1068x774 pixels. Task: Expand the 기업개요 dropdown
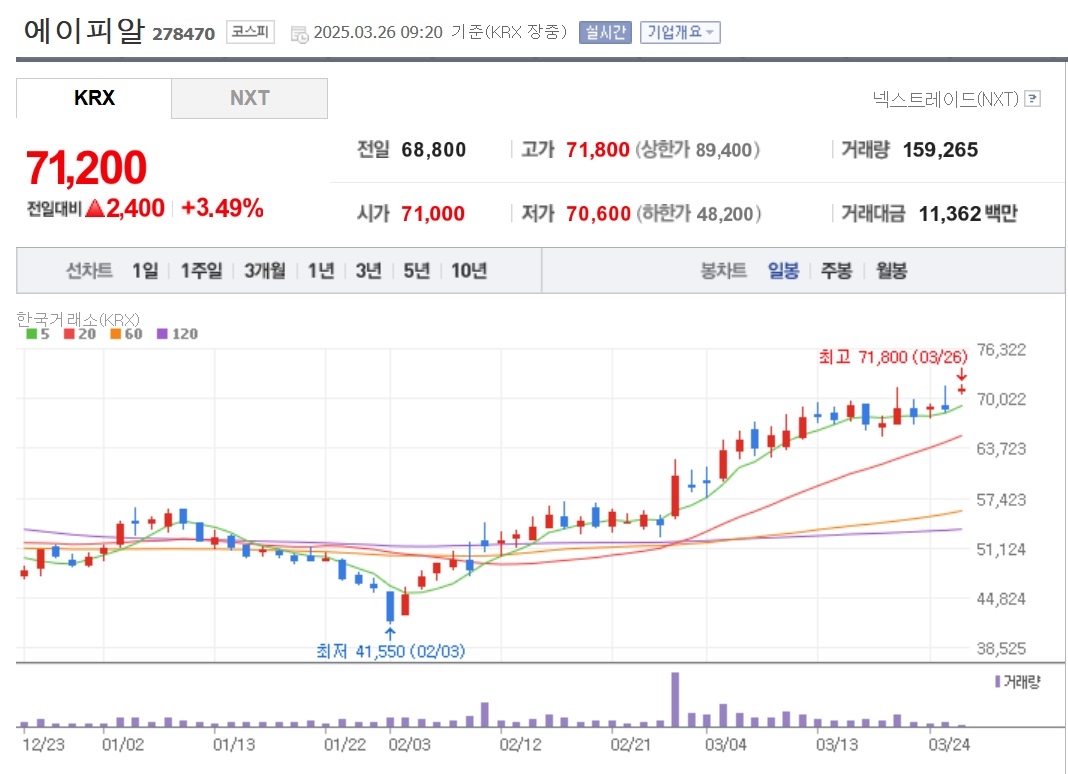[x=680, y=32]
